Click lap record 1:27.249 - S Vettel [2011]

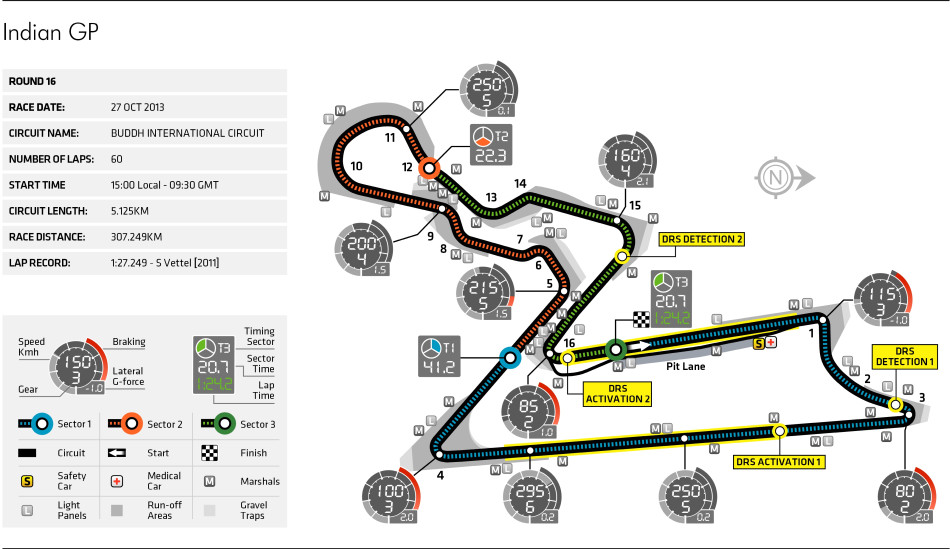click(165, 263)
